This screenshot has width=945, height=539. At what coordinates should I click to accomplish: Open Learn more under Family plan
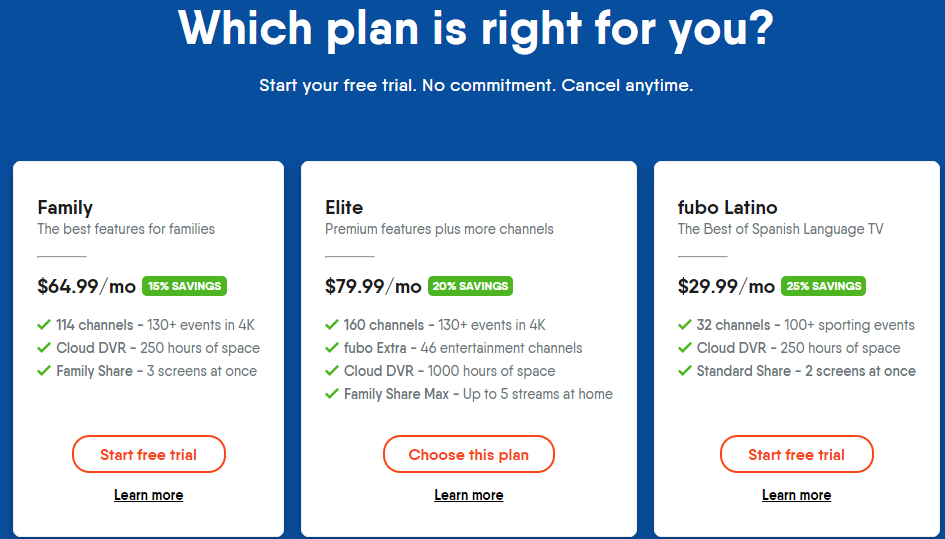148,495
